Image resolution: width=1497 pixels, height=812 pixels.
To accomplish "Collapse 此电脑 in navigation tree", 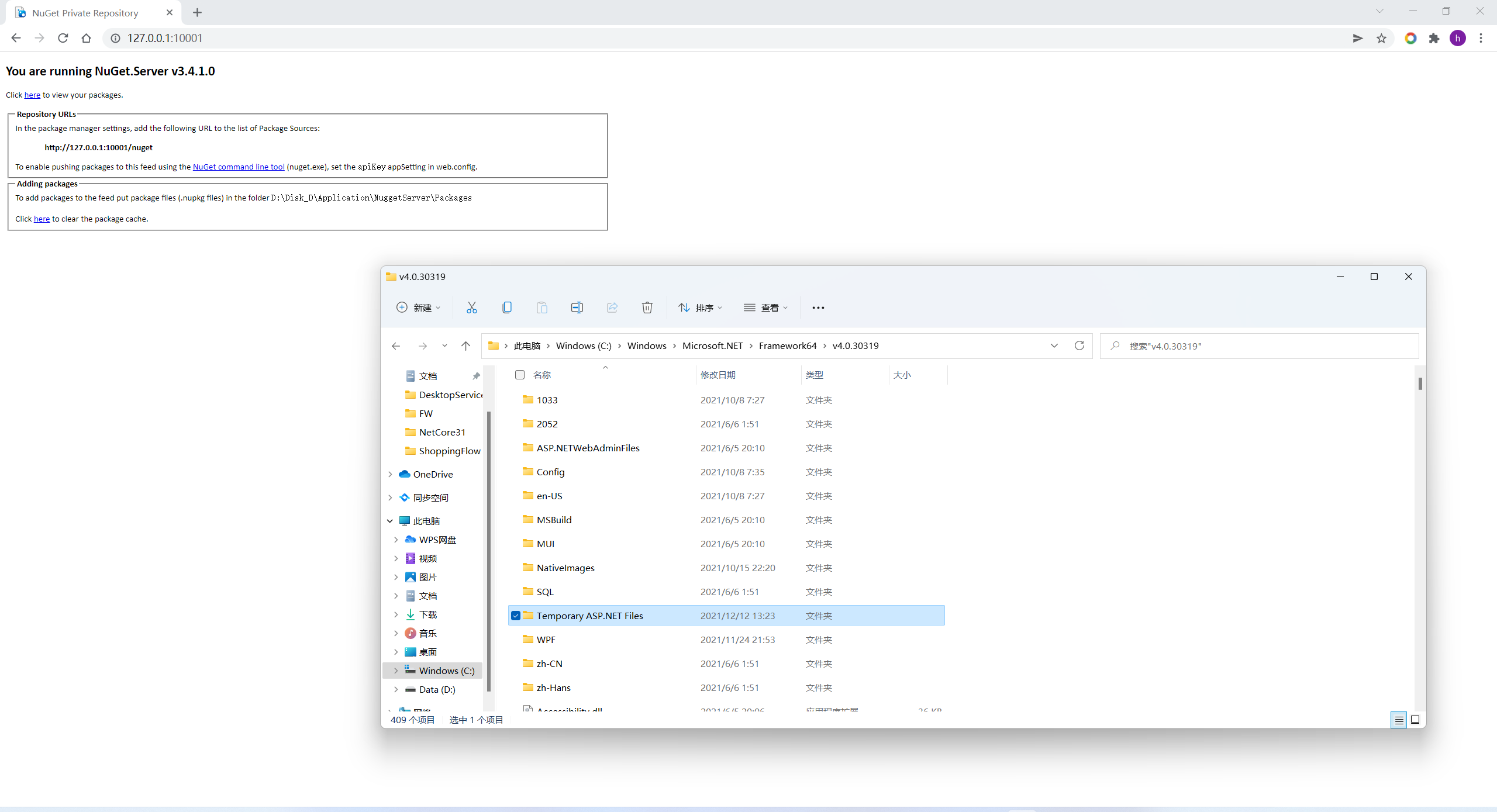I will pyautogui.click(x=390, y=521).
